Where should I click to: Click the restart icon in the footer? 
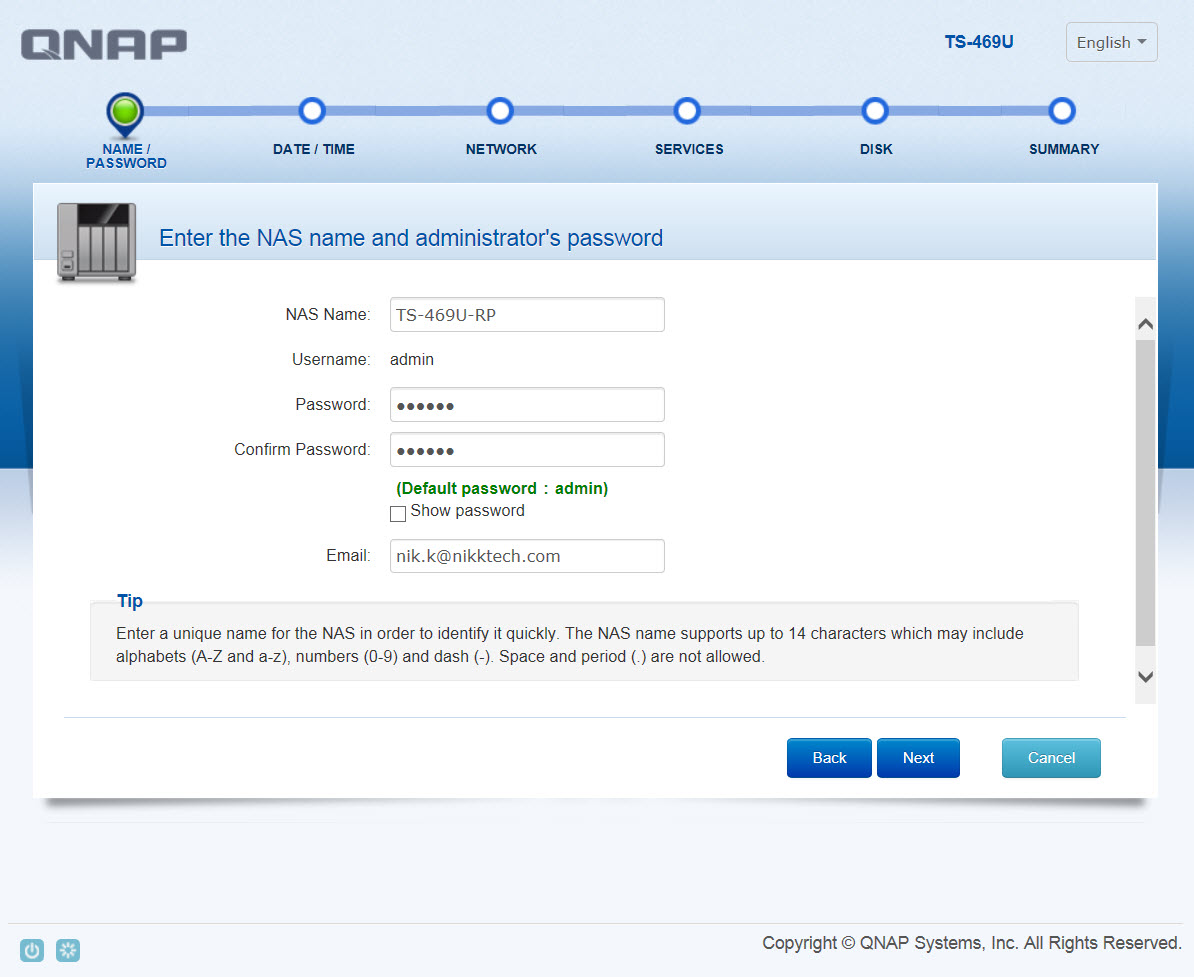tap(68, 950)
